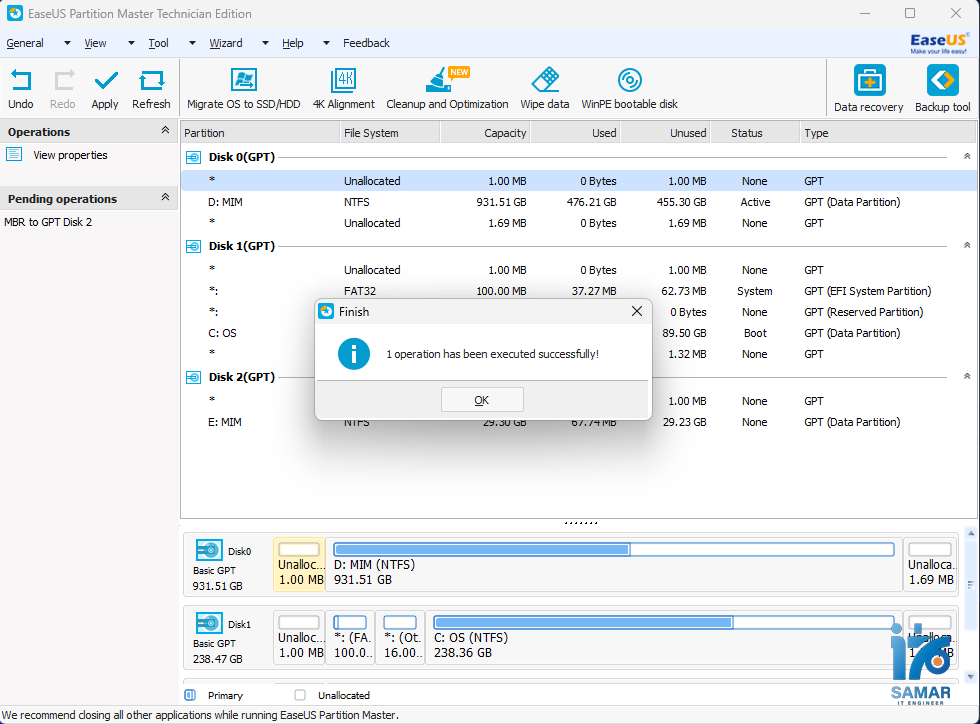Open the Backup tool
This screenshot has width=980, height=724.
click(941, 88)
